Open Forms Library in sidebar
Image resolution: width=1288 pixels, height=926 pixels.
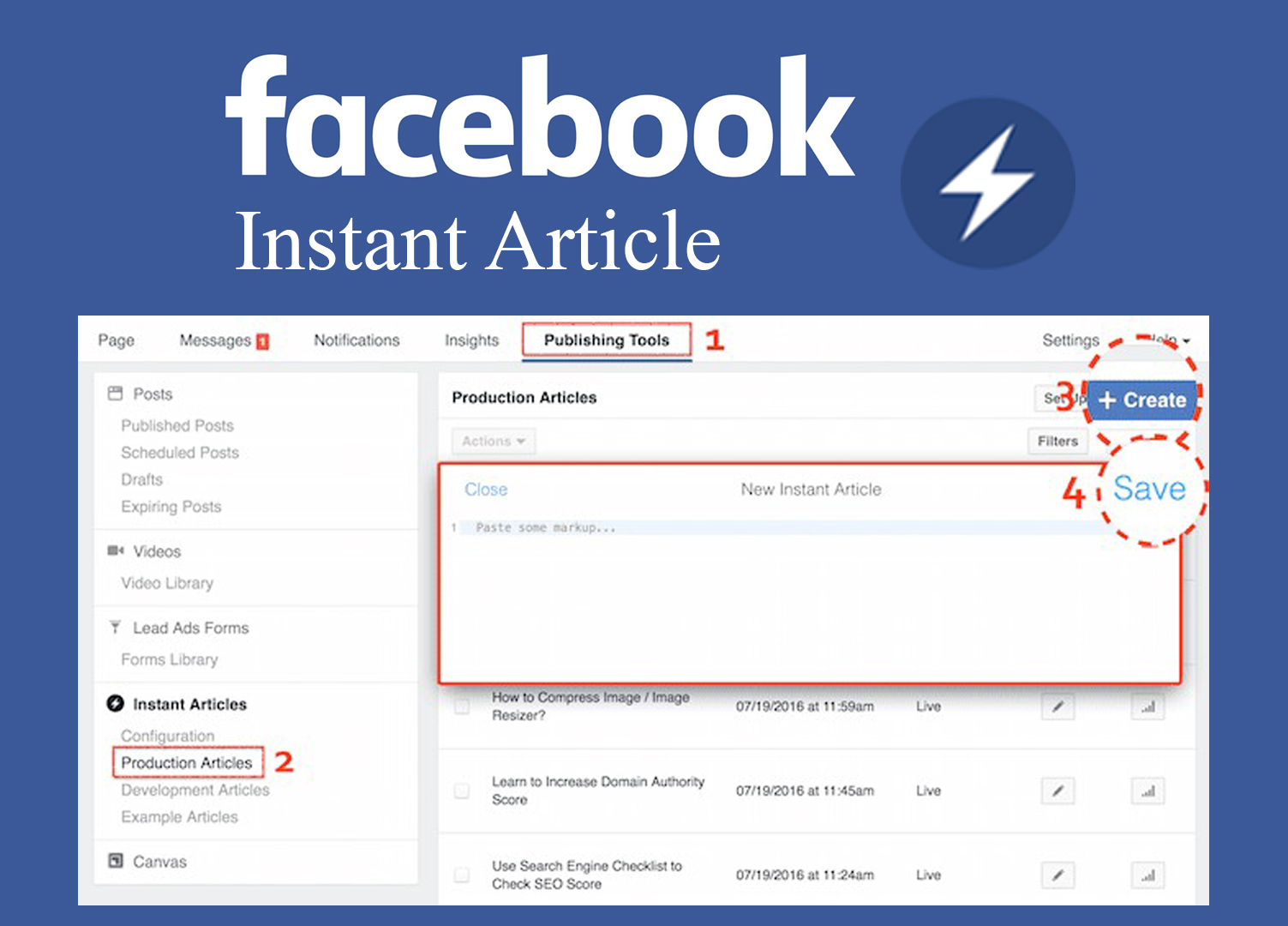pyautogui.click(x=170, y=659)
